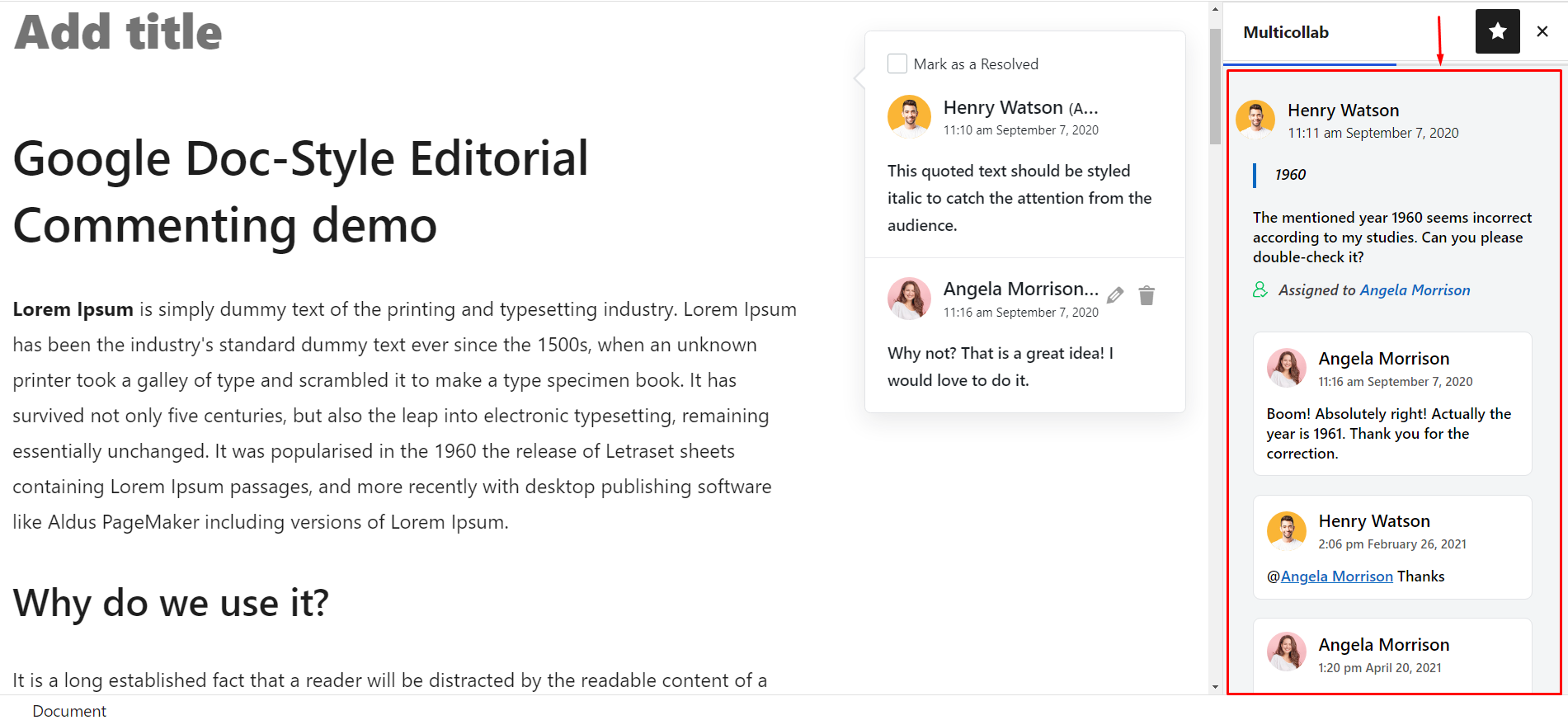Click Angela Morrison's avatar in 11:16 am sidebar reply
Viewport: 1568px width, 720px height.
[1287, 368]
